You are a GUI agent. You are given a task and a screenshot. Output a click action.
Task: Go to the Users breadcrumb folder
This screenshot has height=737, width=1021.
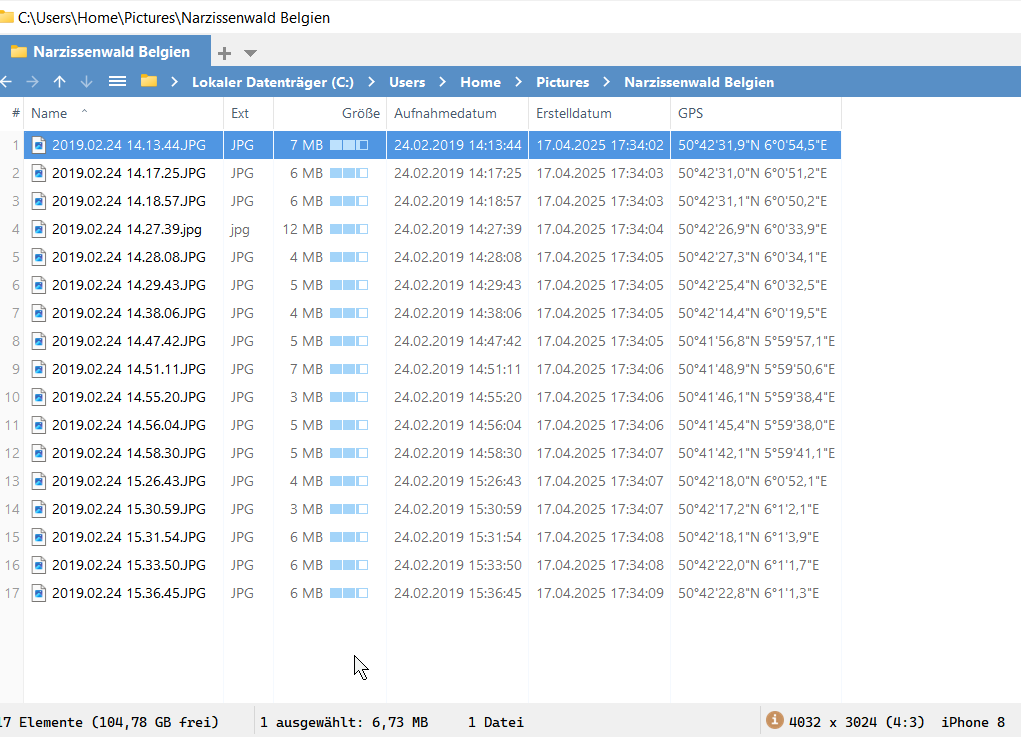coord(407,82)
